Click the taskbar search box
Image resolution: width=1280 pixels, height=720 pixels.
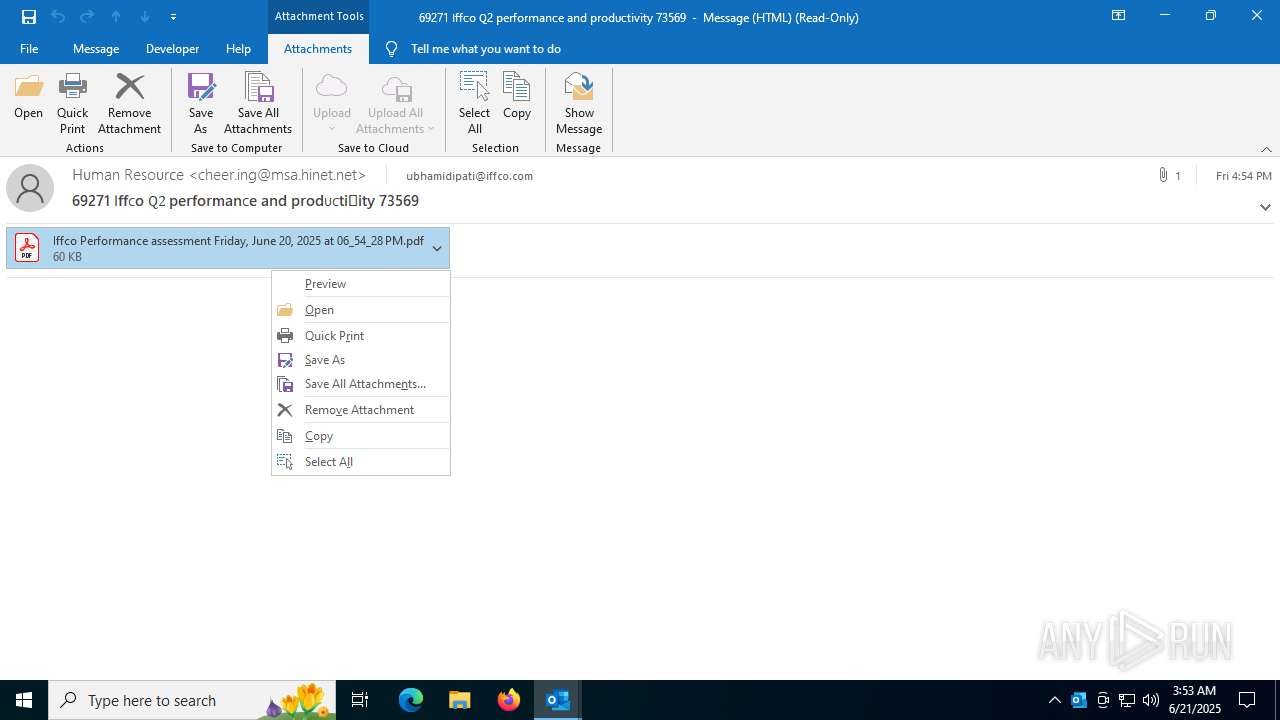192,700
